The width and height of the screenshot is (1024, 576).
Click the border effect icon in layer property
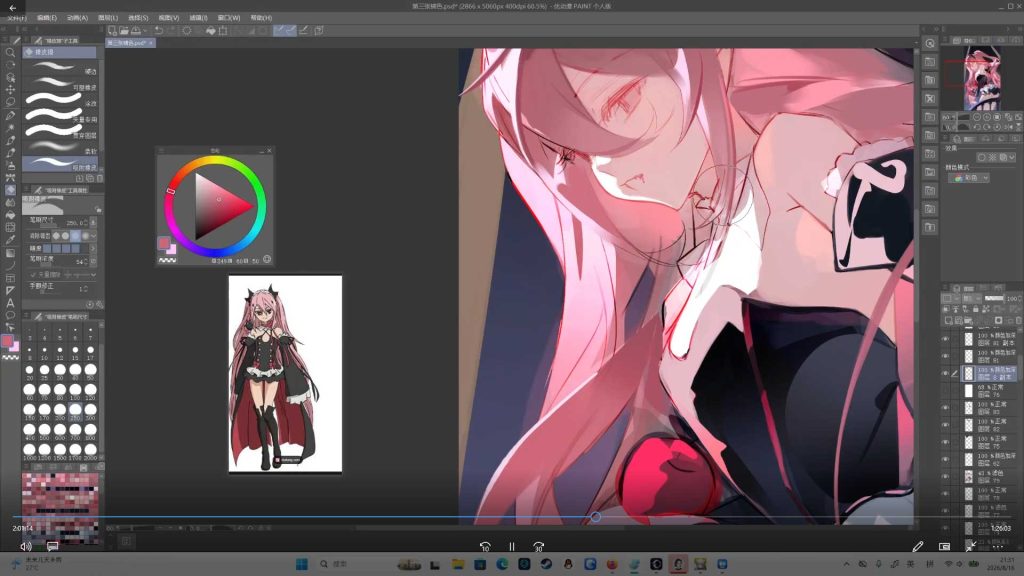click(982, 157)
